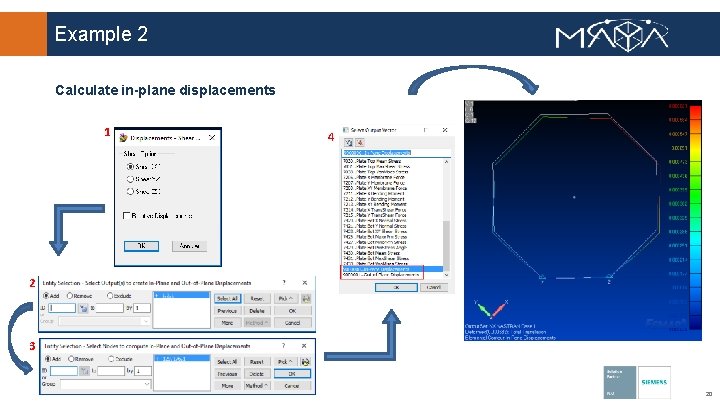Choose Add in the Select Nodes dialog

coord(47,359)
